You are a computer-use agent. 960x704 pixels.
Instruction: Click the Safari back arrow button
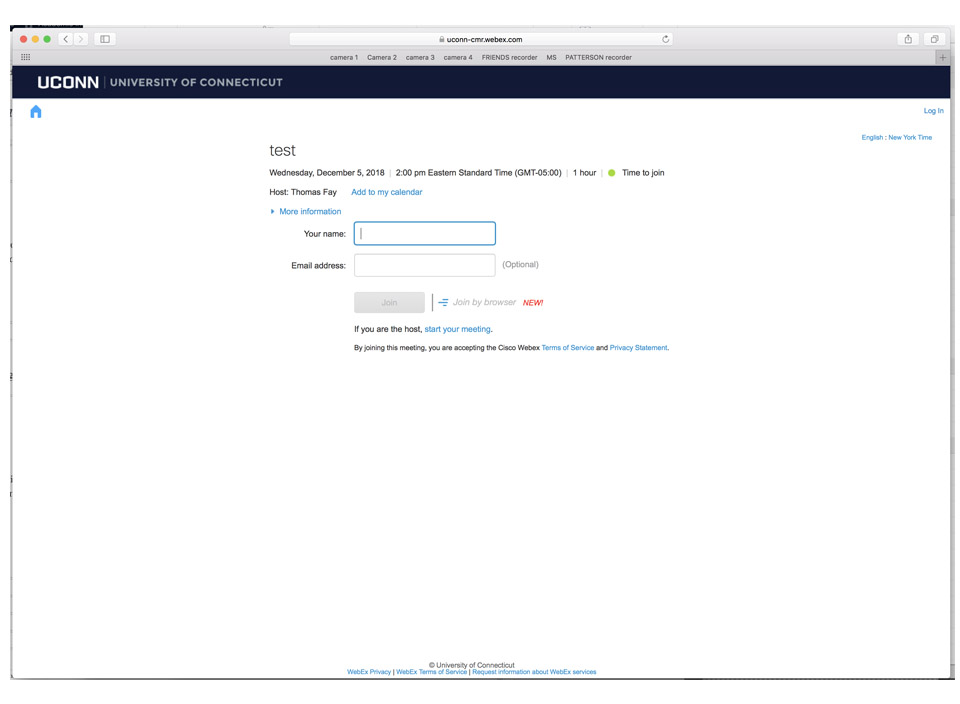(x=66, y=39)
